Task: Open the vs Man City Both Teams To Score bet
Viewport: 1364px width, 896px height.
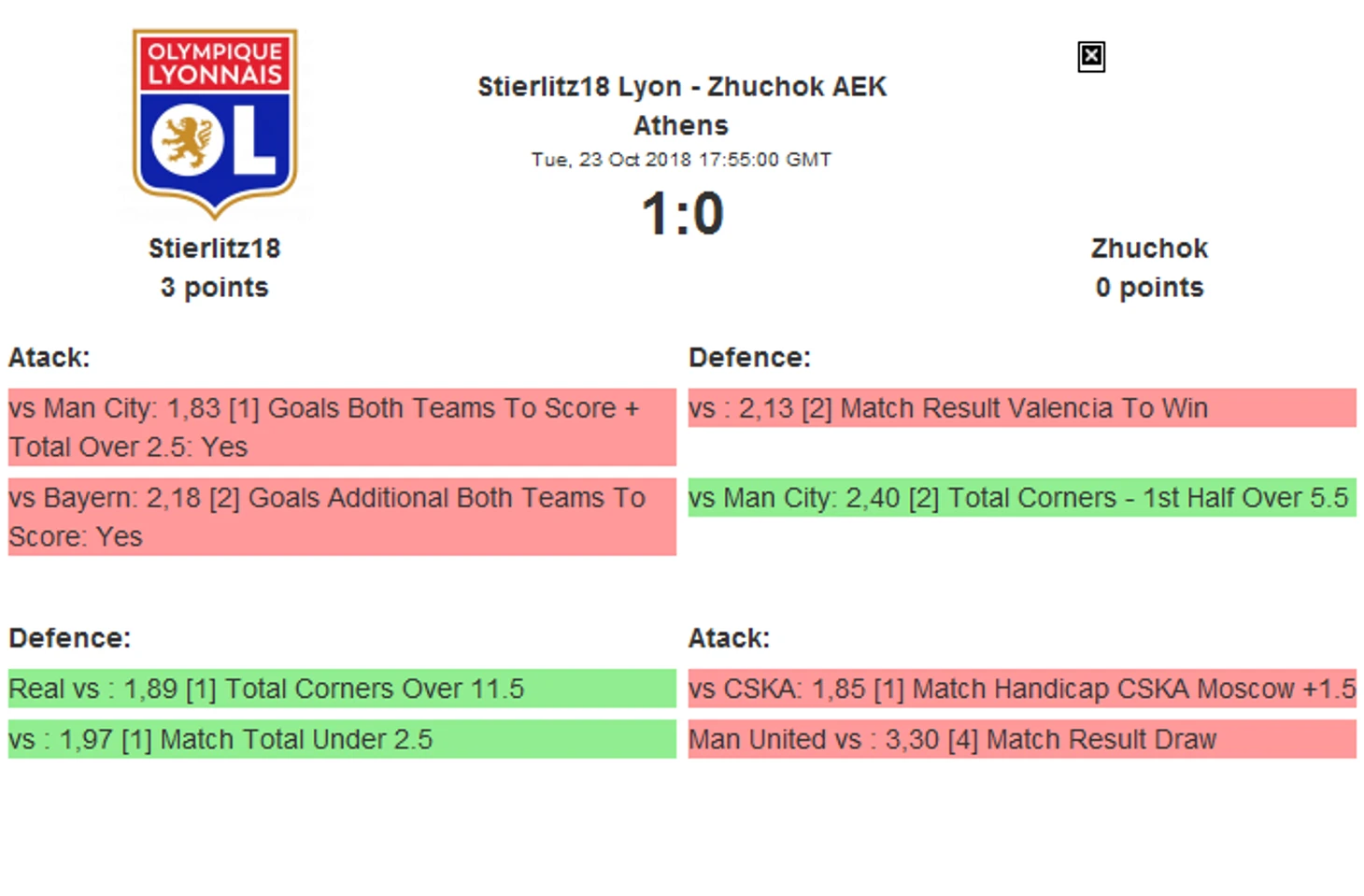Action: (x=342, y=427)
